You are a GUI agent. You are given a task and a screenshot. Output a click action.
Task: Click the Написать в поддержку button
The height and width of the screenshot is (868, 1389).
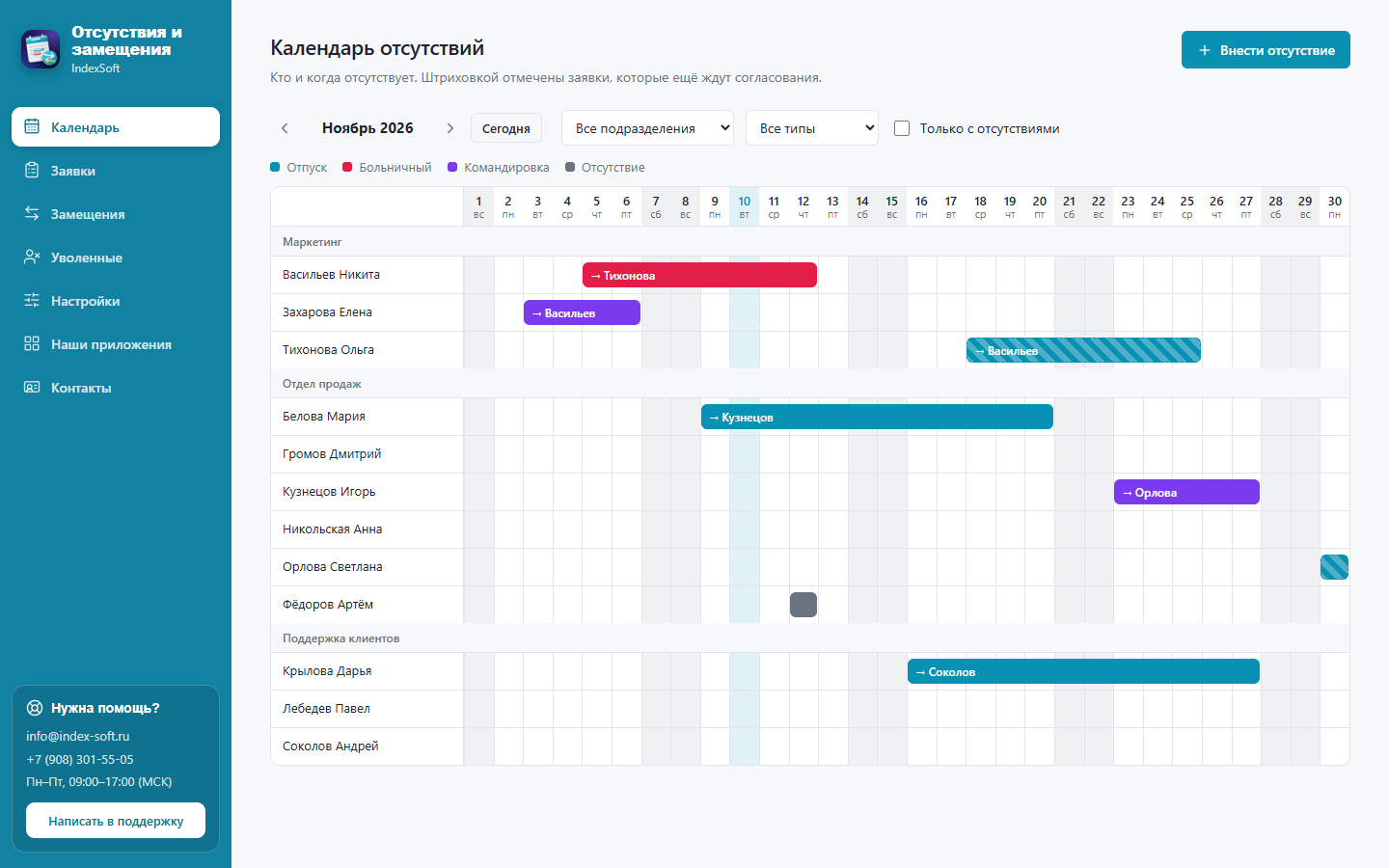(116, 821)
